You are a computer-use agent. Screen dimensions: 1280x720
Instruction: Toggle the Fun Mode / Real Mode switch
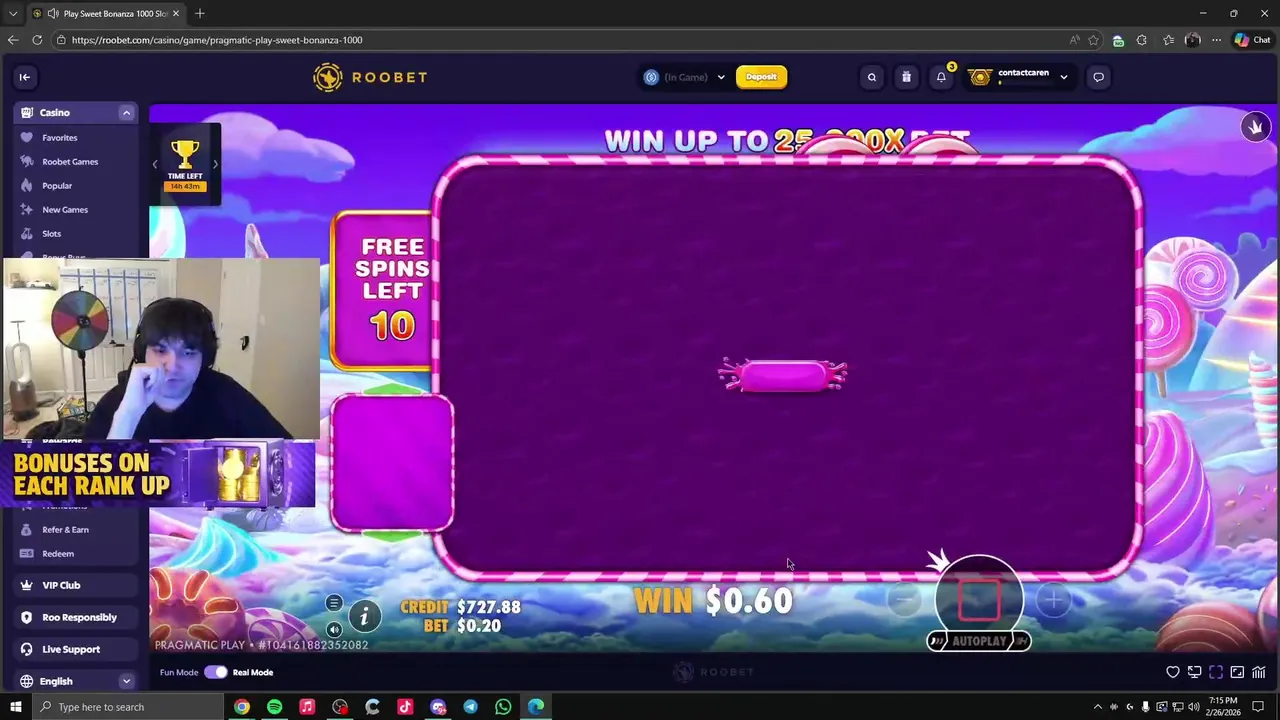(x=216, y=672)
